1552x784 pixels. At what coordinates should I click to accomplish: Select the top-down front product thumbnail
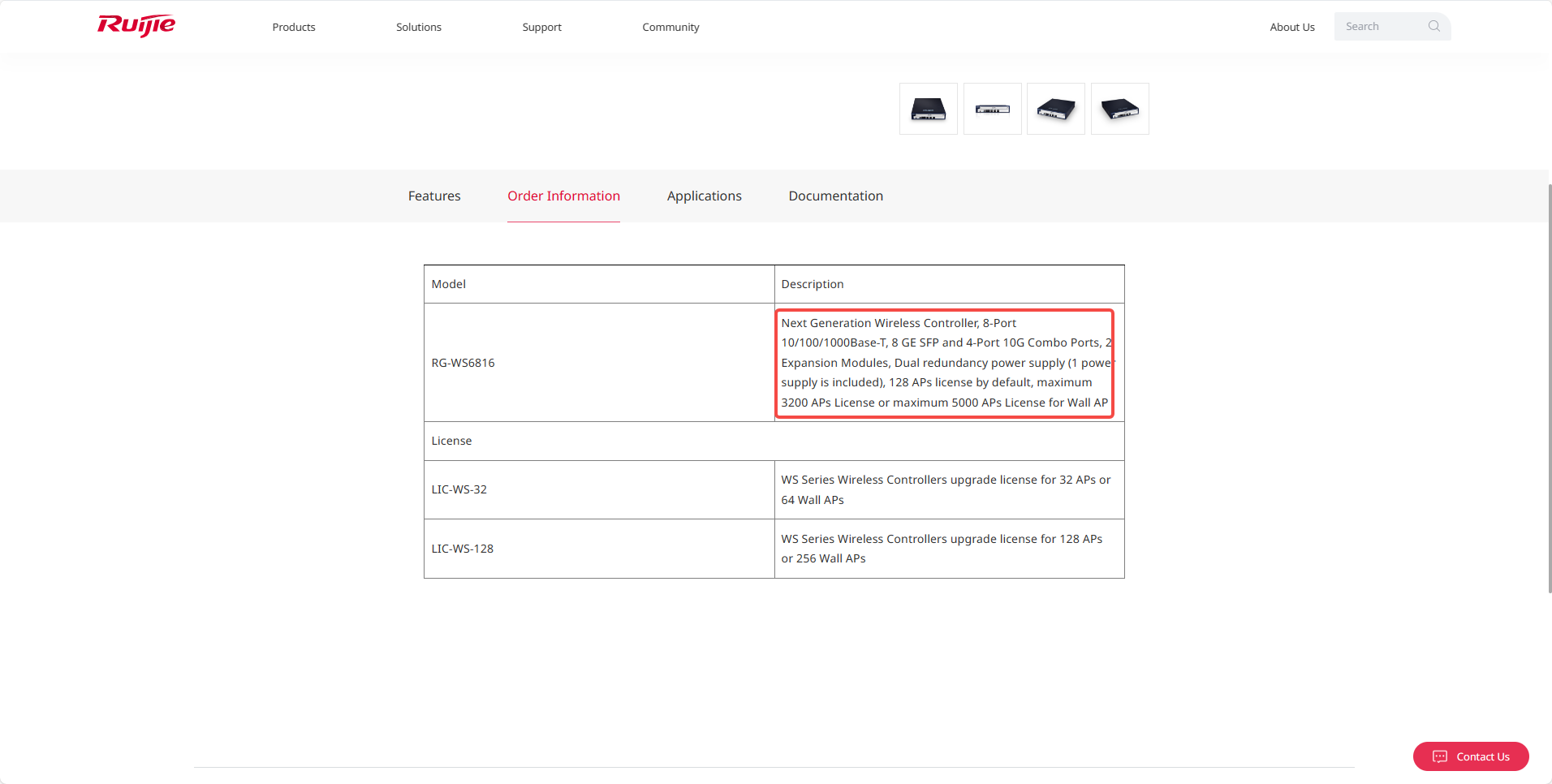(x=928, y=109)
